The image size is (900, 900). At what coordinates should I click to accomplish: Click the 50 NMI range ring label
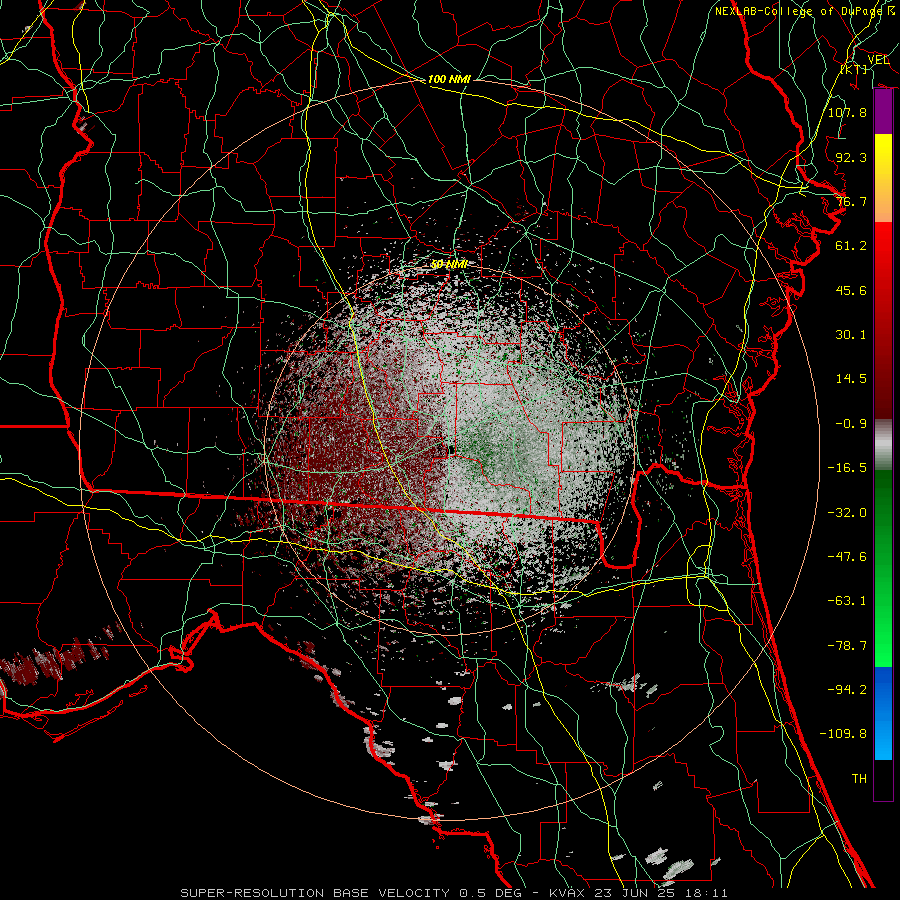coord(449,265)
